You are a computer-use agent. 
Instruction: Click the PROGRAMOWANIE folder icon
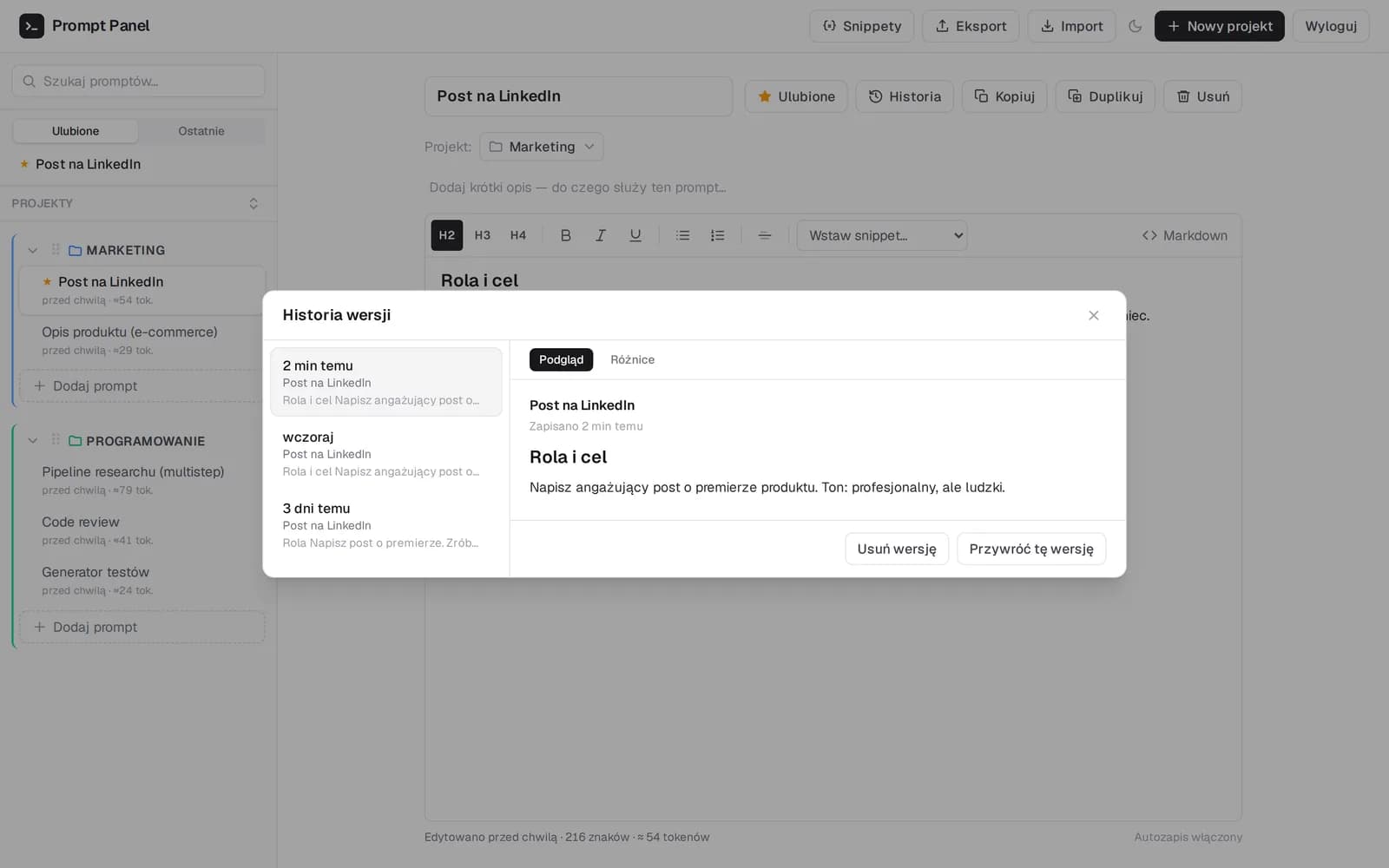point(76,441)
